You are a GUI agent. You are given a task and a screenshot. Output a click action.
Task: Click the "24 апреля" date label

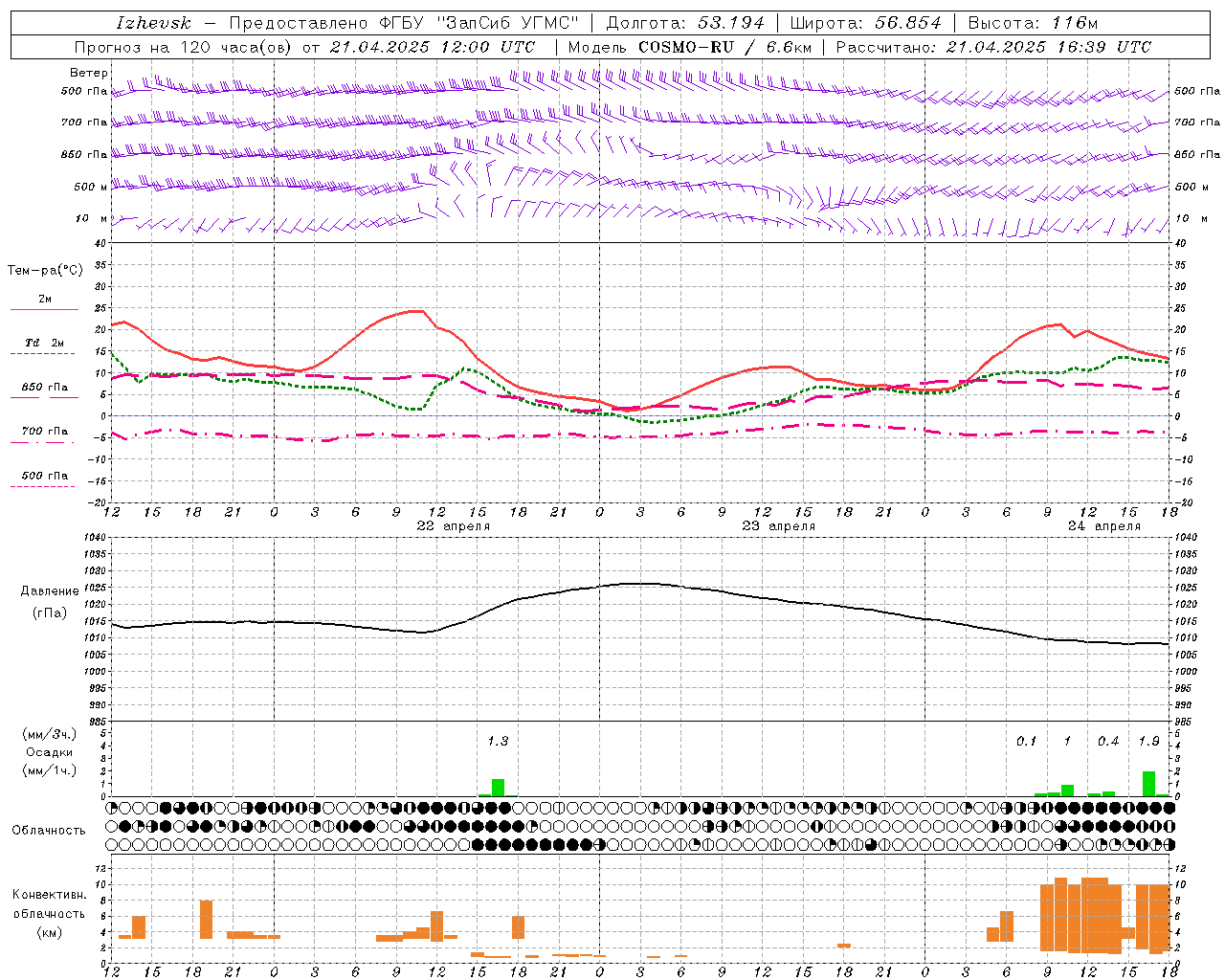point(1104,525)
